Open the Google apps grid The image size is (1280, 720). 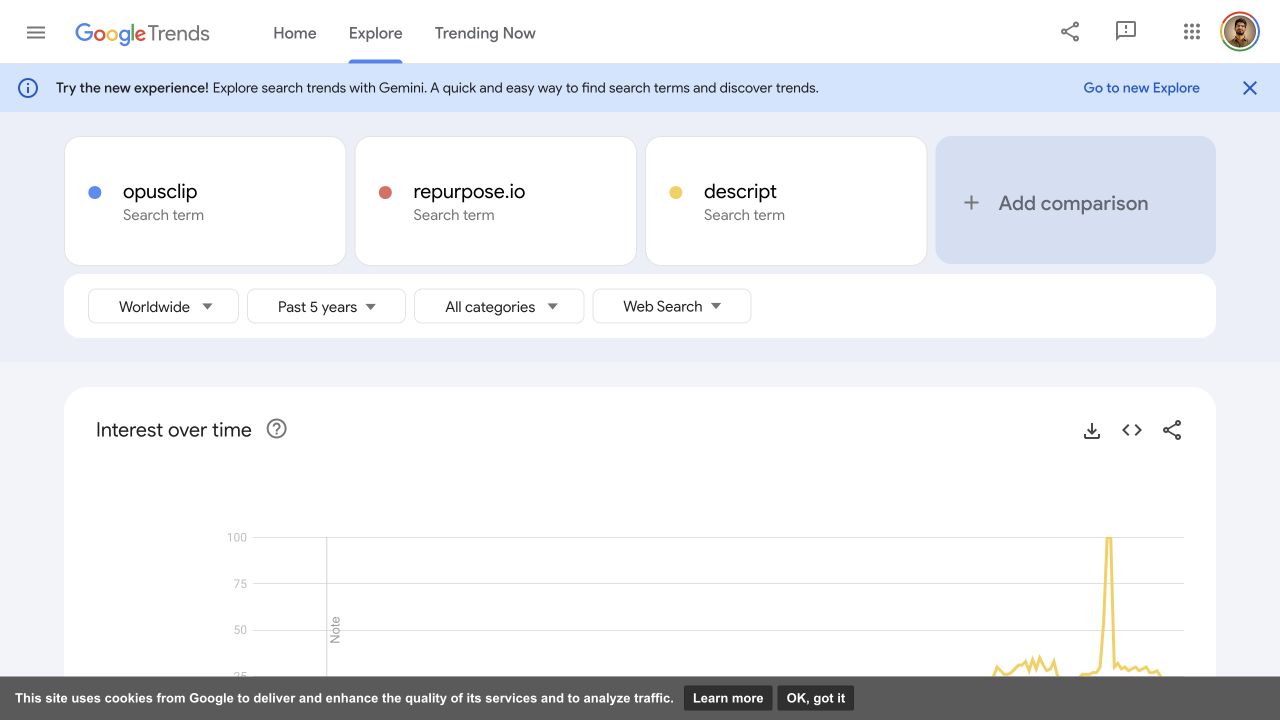click(x=1191, y=32)
